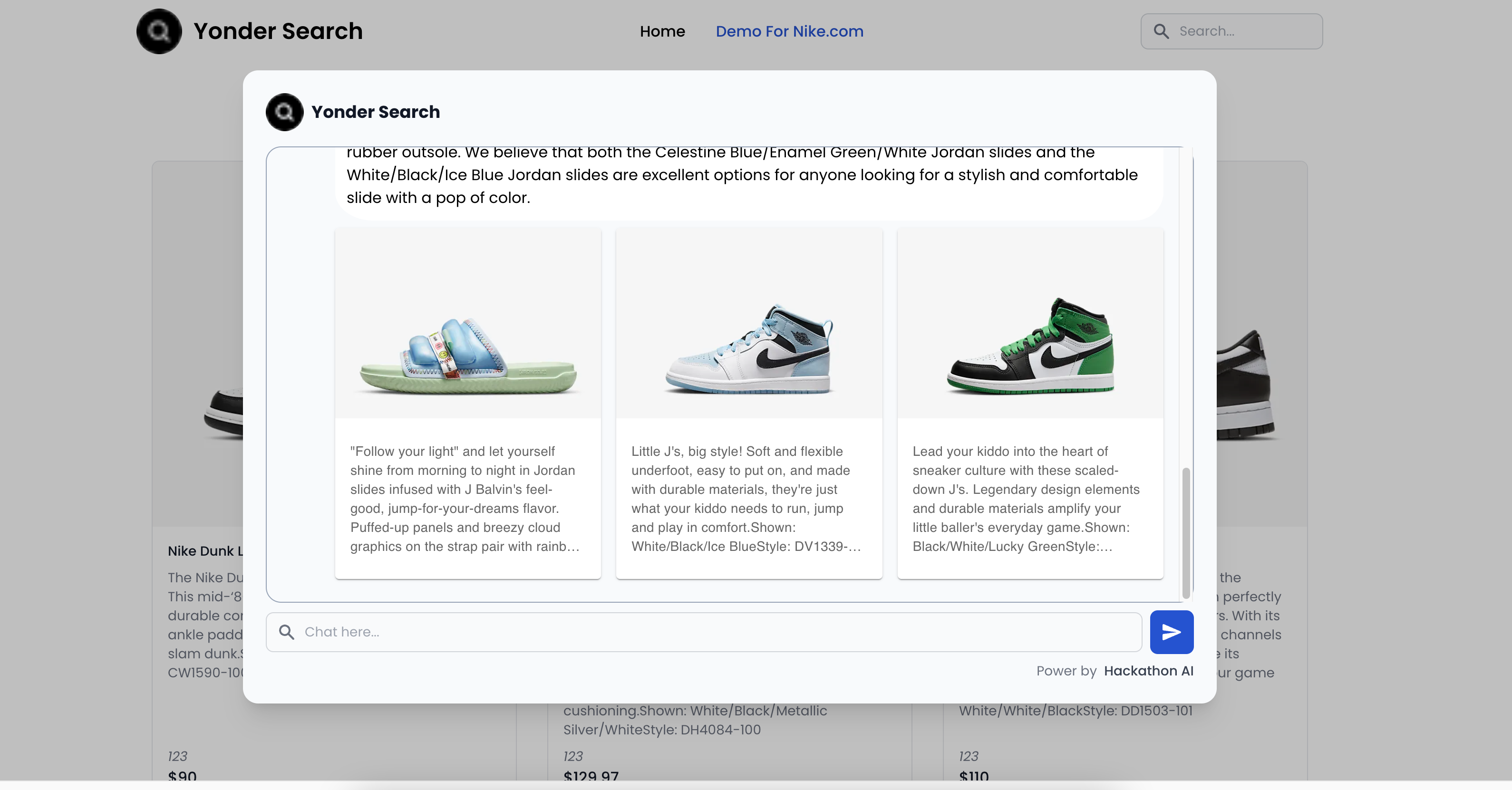Click the Yonder Search title in chat dialog
This screenshot has height=790, width=1512.
pos(376,112)
